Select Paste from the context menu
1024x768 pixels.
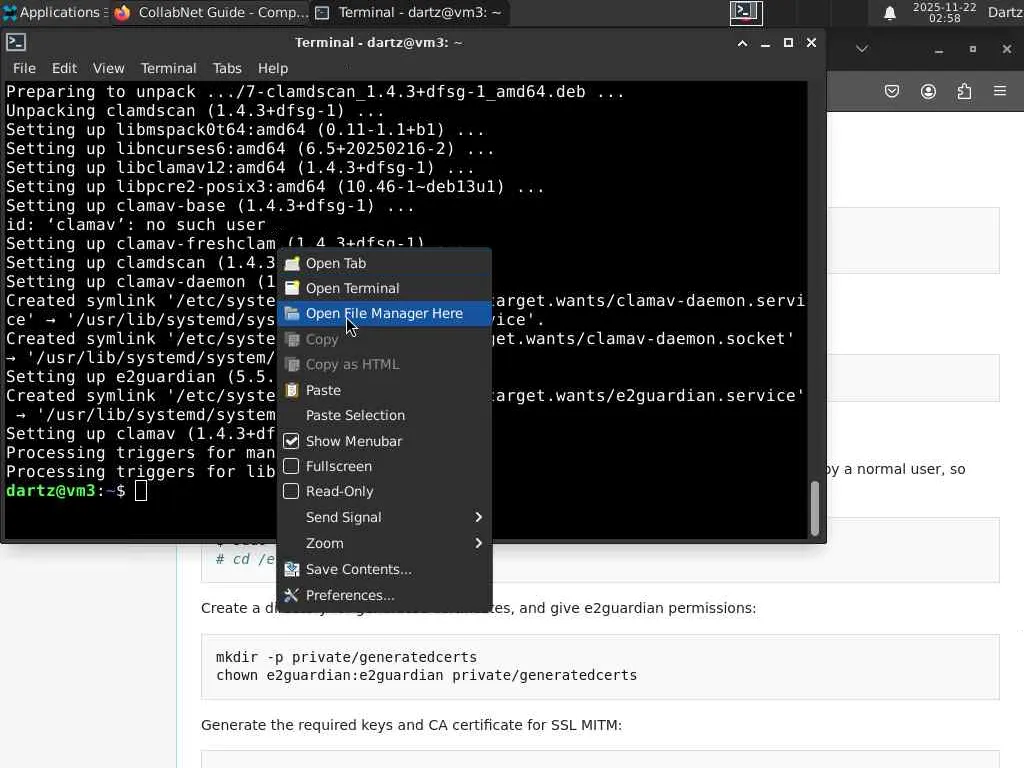[385, 391]
